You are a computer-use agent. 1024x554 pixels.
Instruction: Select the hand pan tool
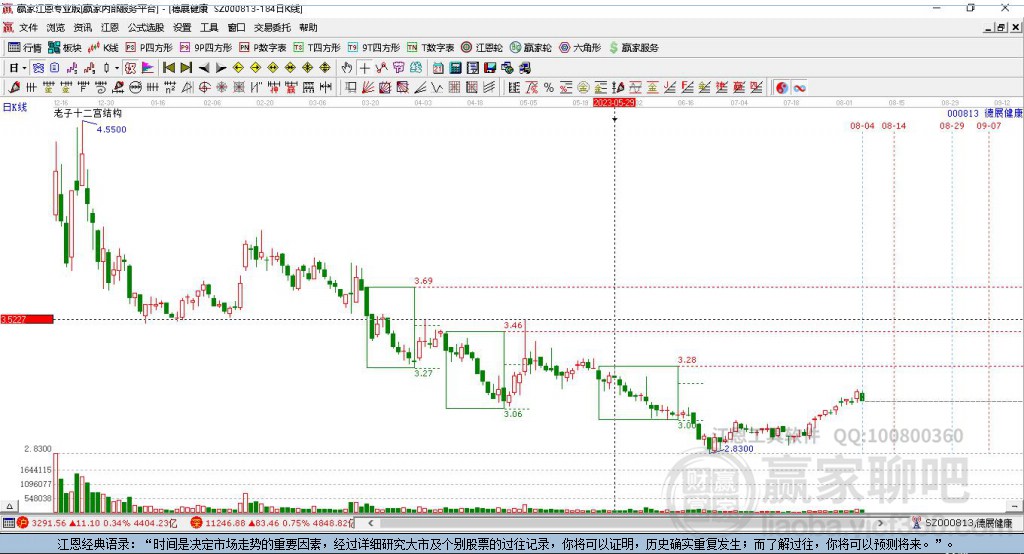(x=347, y=68)
